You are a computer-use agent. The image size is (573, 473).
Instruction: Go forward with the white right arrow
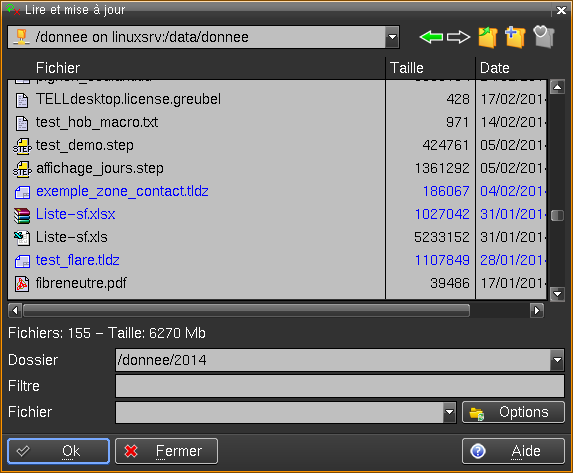pos(458,37)
